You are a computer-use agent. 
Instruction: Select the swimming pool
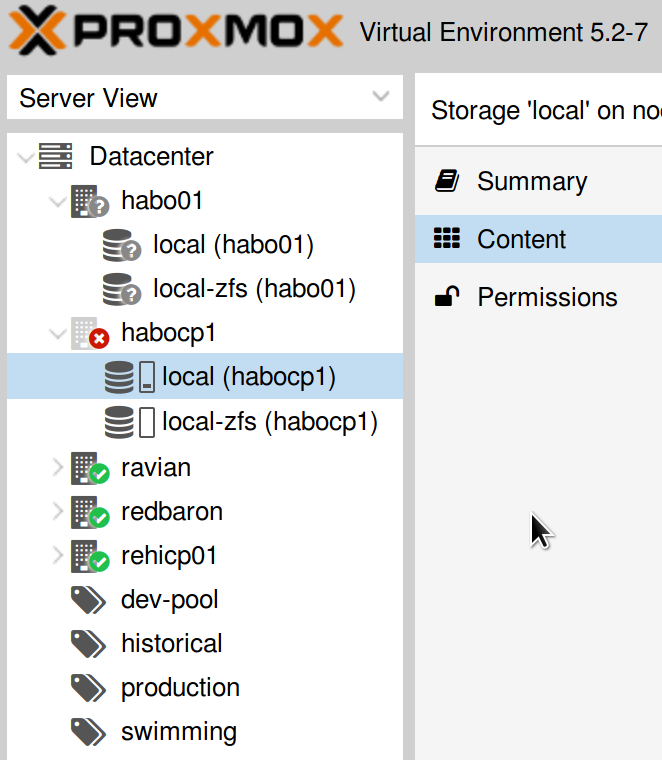coord(179,732)
